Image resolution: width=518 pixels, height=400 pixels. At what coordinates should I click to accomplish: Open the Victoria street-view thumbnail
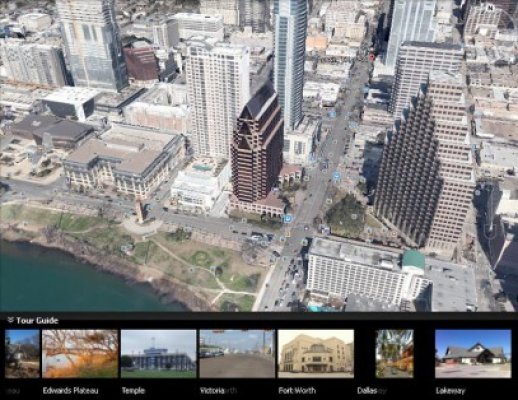pyautogui.click(x=237, y=354)
